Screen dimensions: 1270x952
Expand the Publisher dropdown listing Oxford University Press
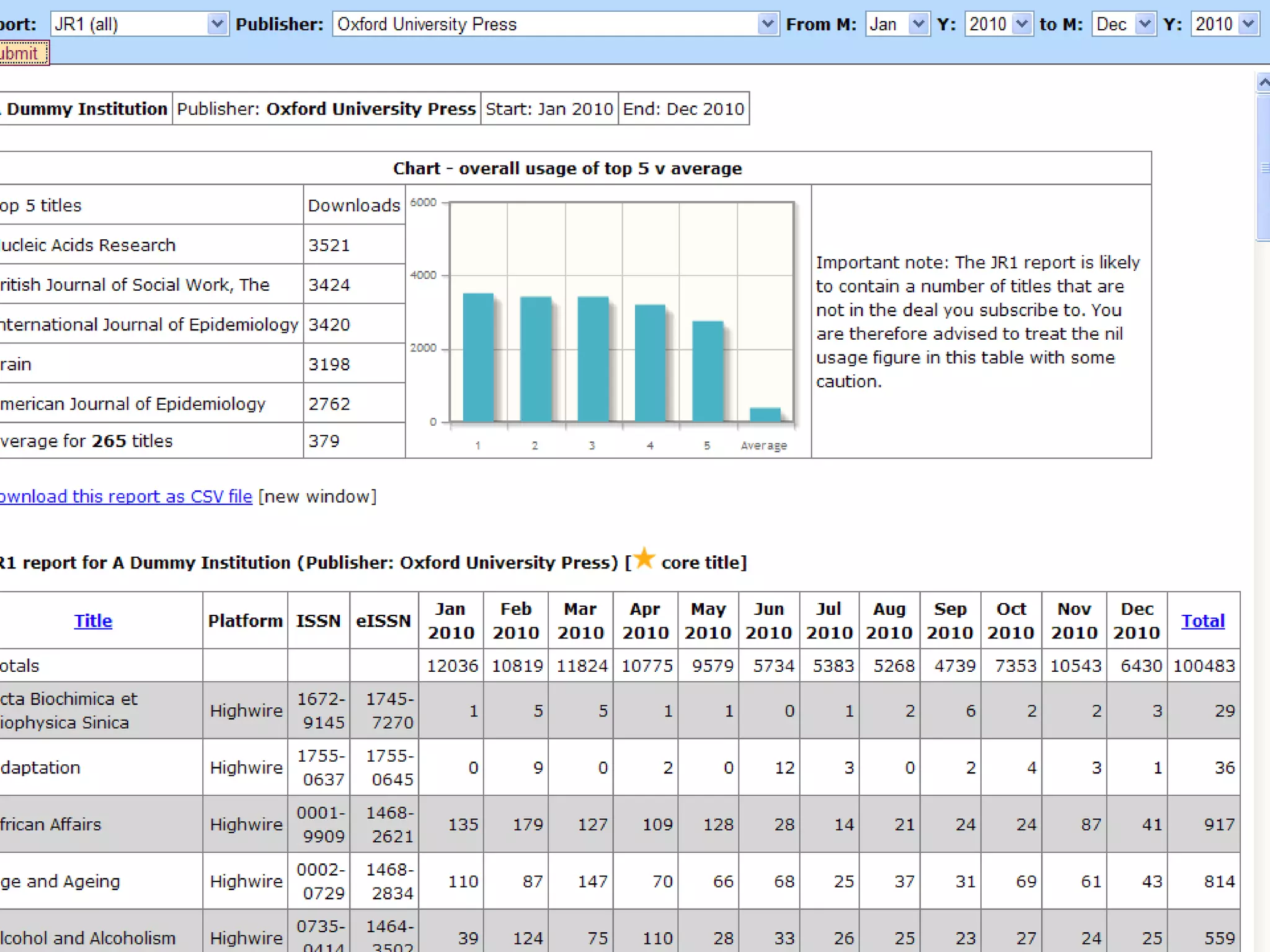point(767,24)
